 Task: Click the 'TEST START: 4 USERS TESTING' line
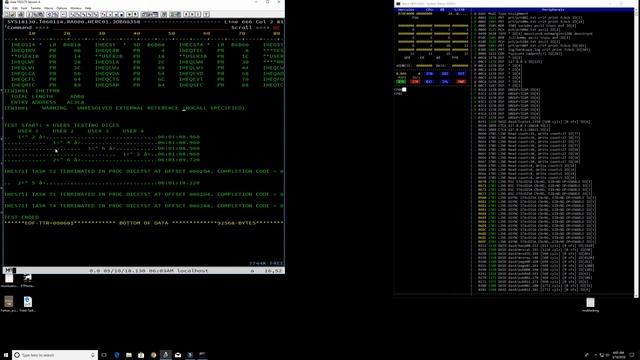point(62,125)
